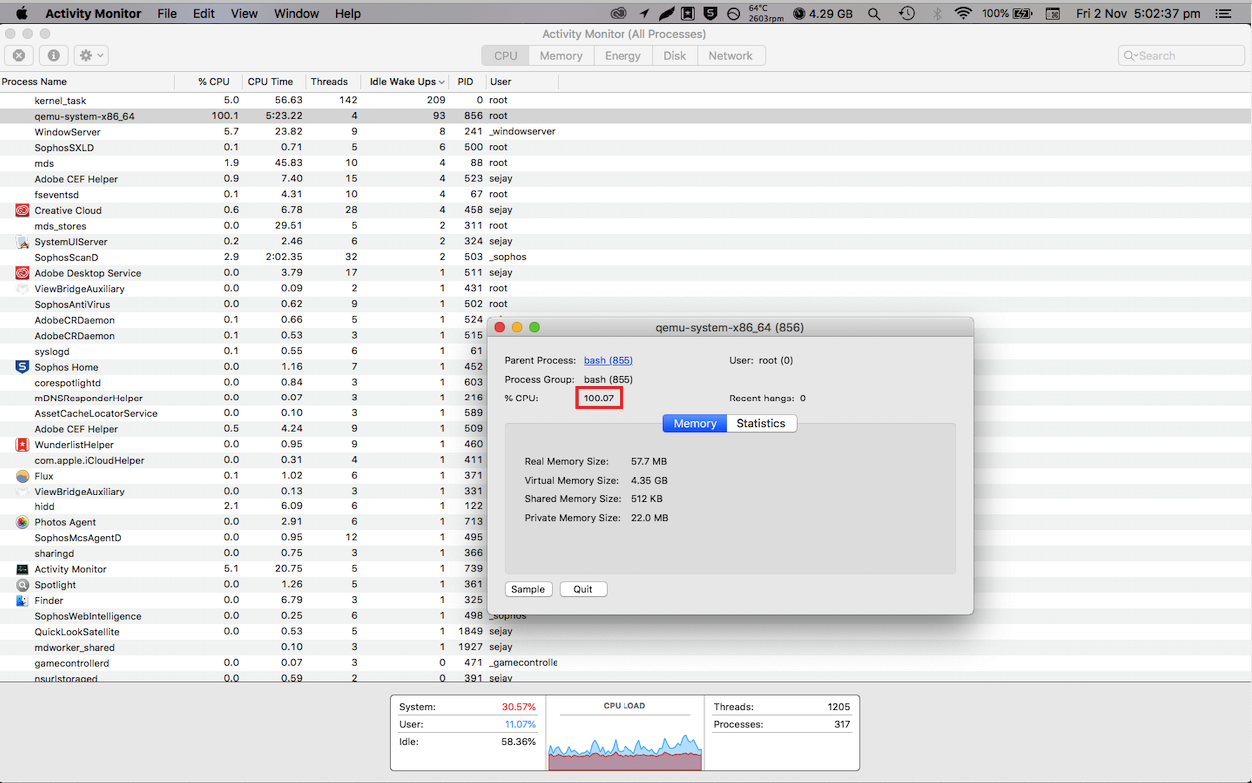This screenshot has height=783, width=1252.
Task: Switch to the CPU tab
Action: tap(506, 56)
